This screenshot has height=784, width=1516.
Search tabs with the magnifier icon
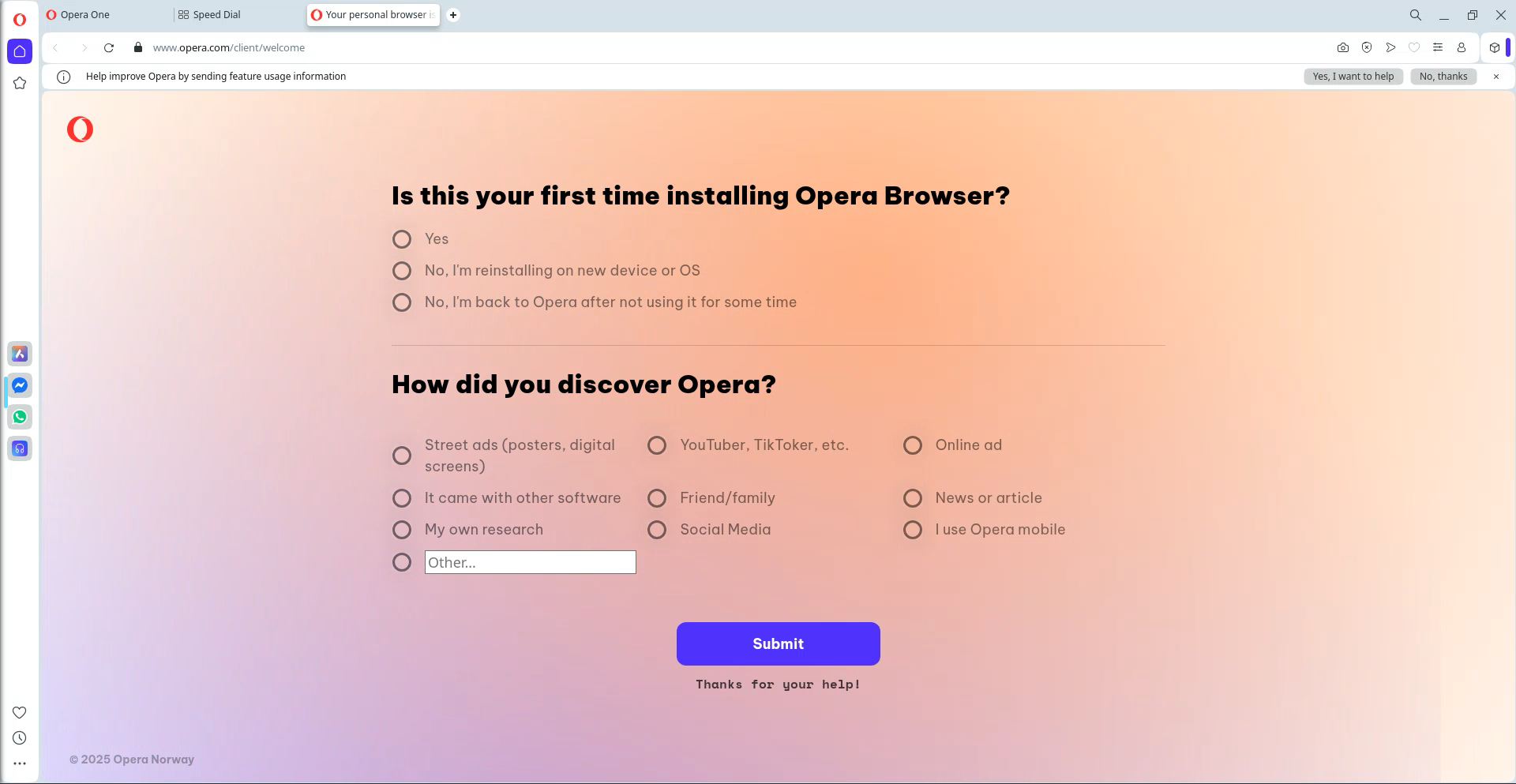pos(1416,15)
